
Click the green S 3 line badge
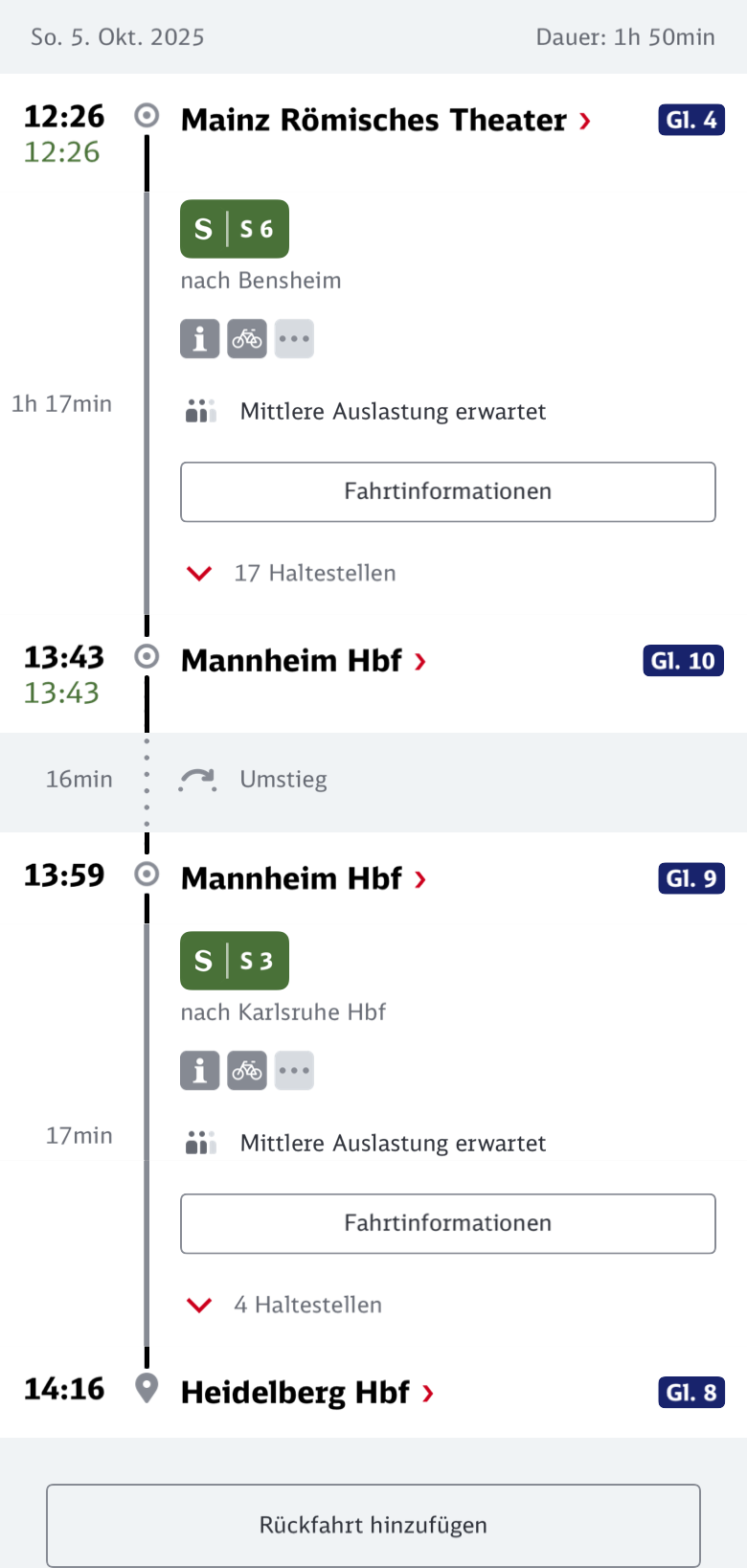click(x=235, y=961)
